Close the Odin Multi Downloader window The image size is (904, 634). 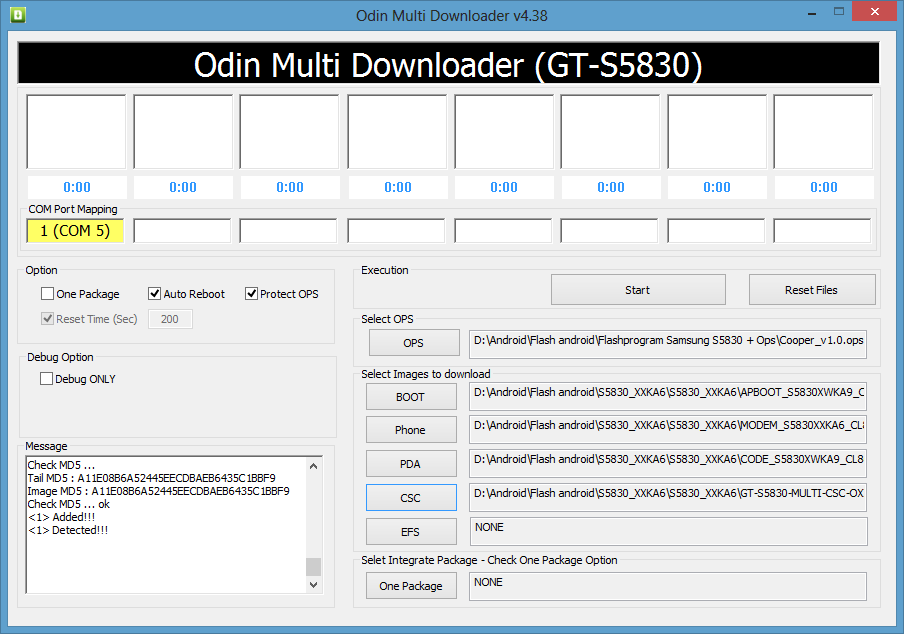[x=875, y=12]
